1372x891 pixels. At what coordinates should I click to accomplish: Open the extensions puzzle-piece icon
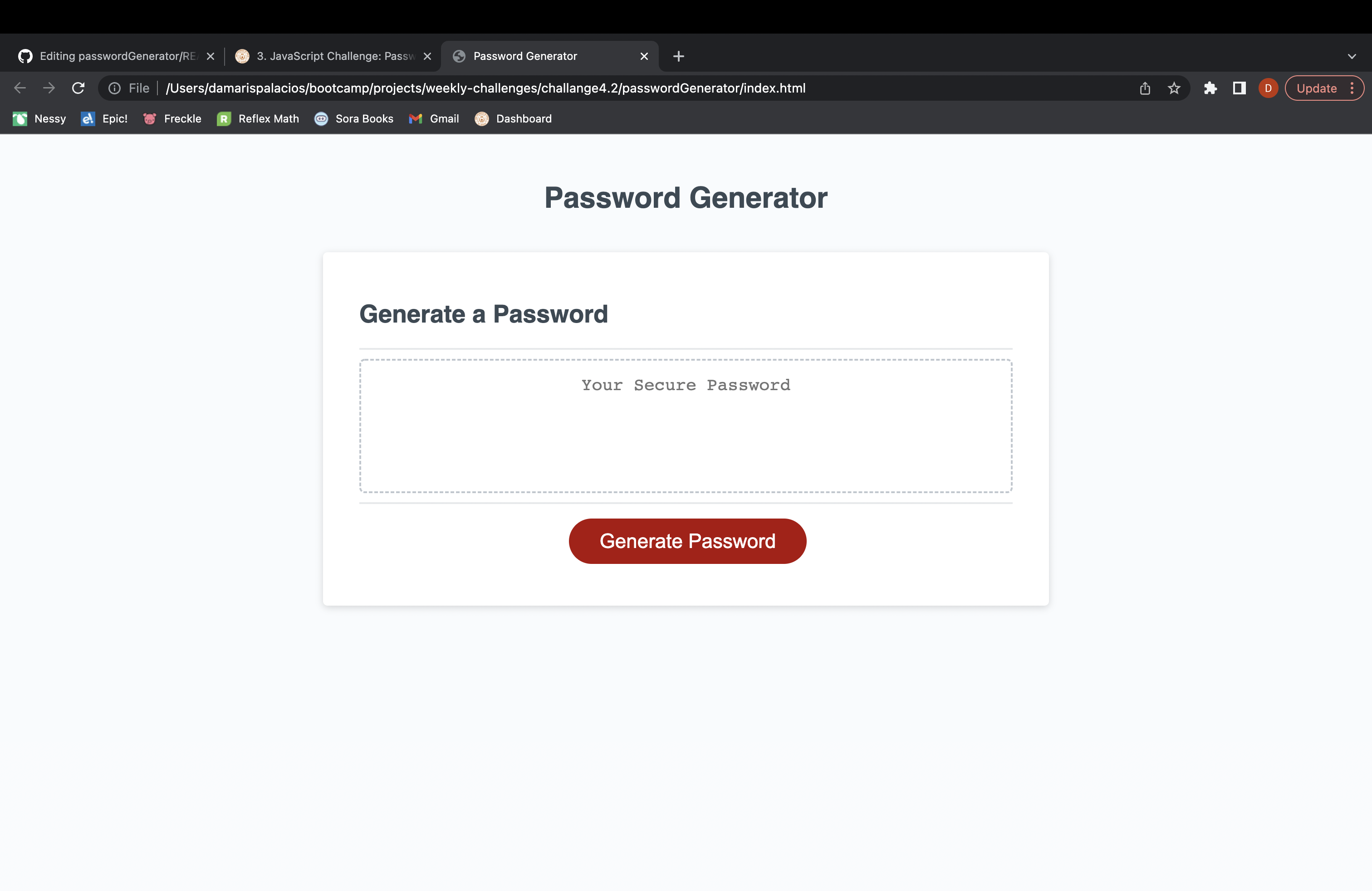click(1210, 88)
